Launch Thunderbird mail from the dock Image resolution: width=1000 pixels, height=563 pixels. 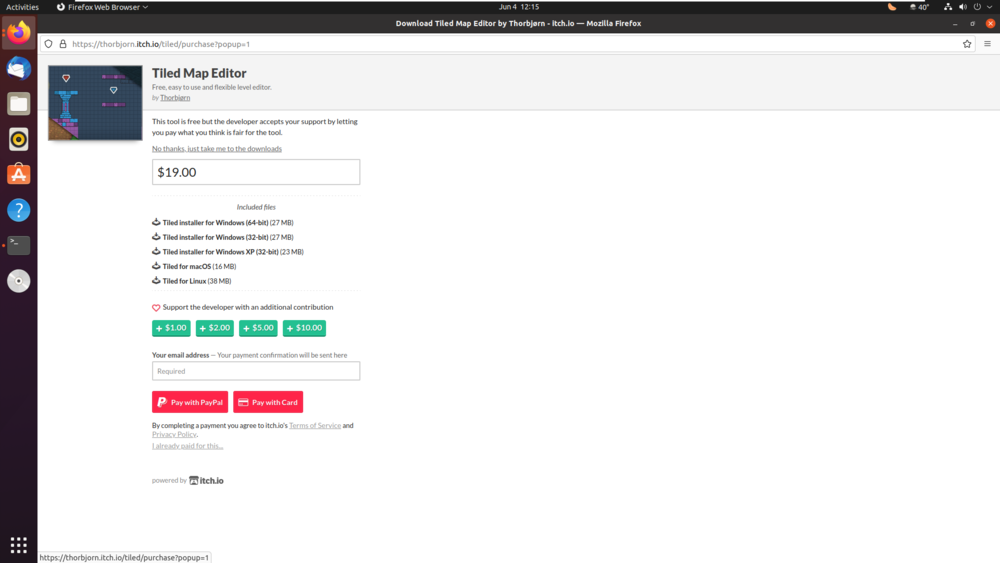coord(18,68)
